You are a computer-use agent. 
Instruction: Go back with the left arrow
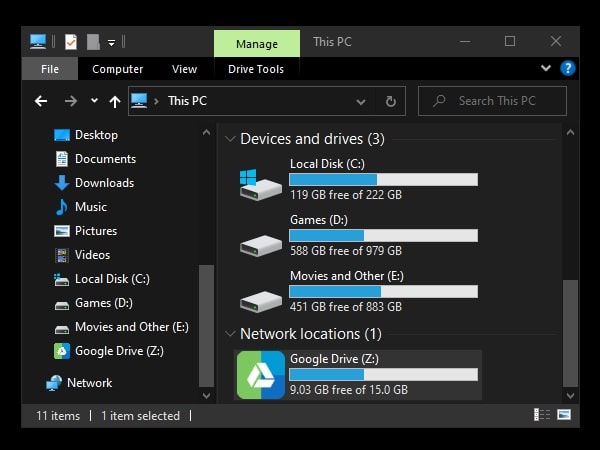(x=41, y=101)
